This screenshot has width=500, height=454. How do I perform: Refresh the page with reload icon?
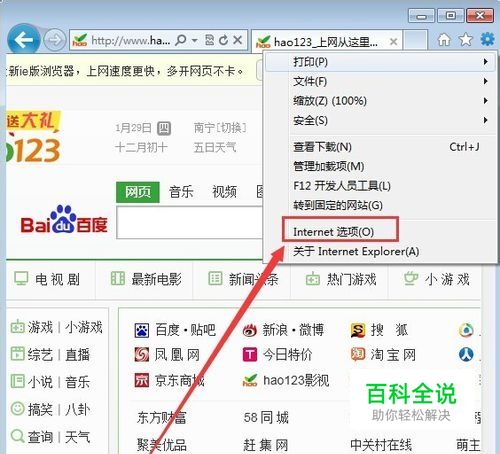(x=224, y=40)
